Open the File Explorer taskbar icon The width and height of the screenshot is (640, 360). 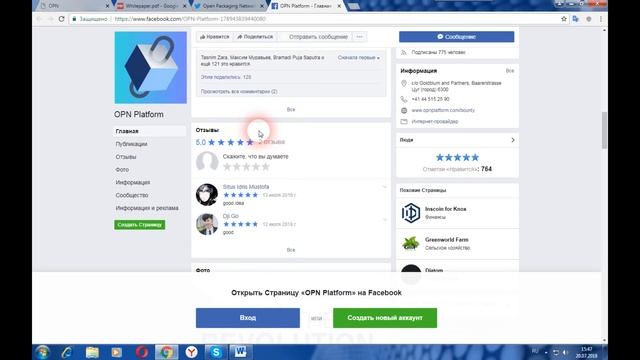(92, 352)
